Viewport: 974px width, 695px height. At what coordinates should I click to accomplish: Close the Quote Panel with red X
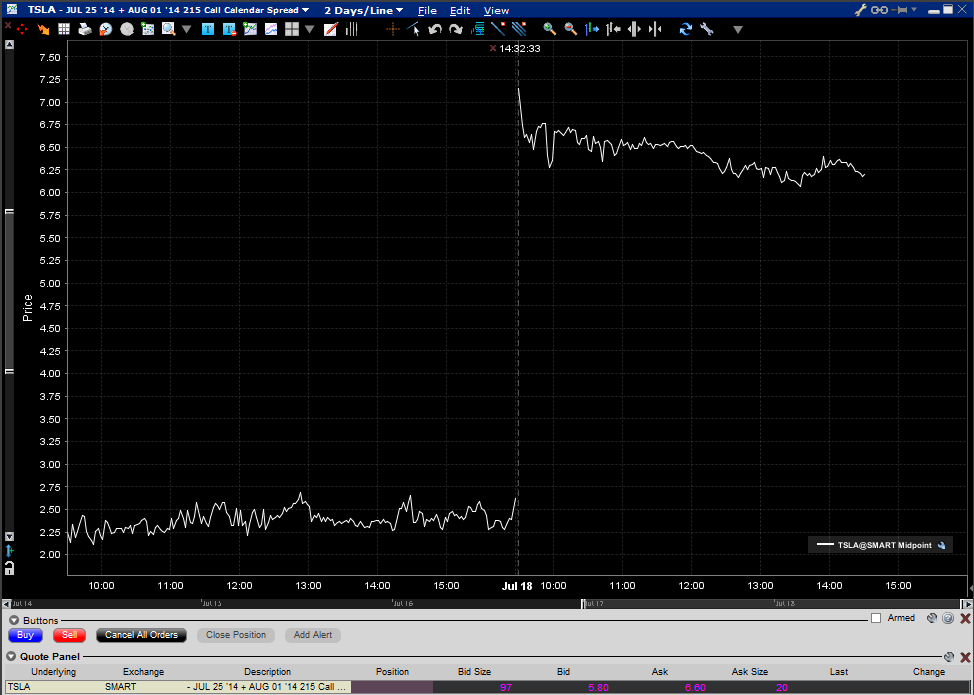[x=965, y=657]
